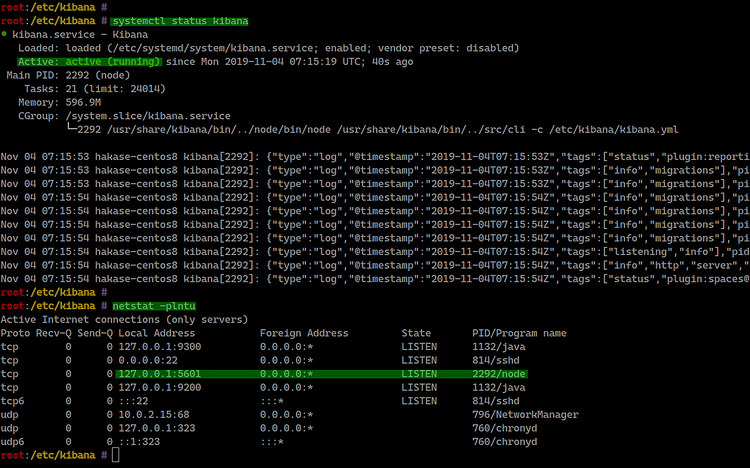Click the State column header
Screen dimensions: 750x468
[417, 333]
